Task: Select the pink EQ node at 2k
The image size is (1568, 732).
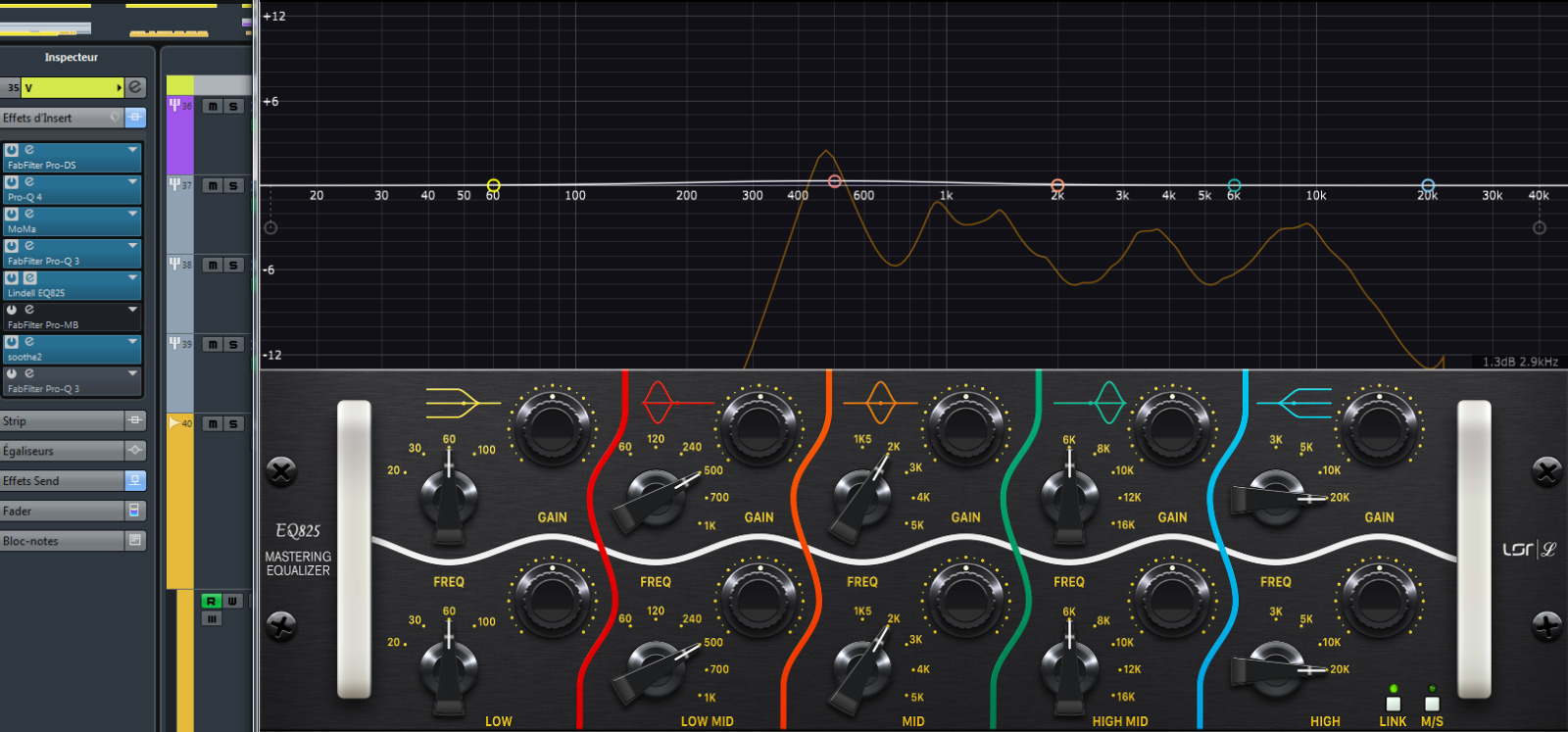Action: click(x=1057, y=185)
